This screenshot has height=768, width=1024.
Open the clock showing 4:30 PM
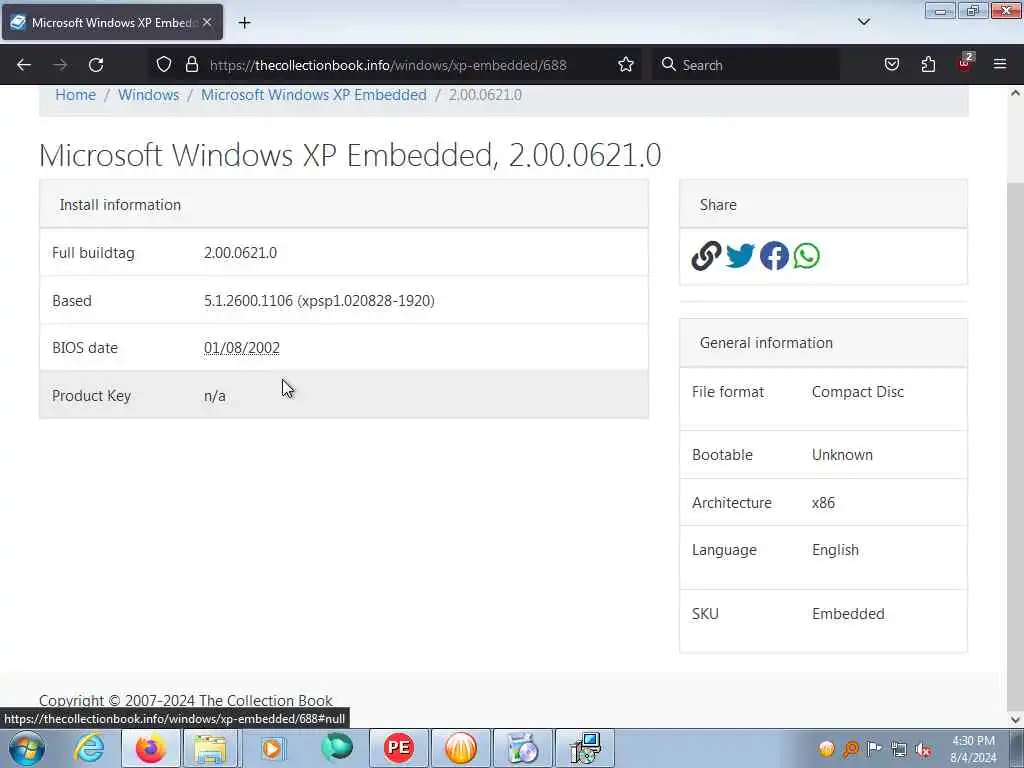tap(973, 749)
